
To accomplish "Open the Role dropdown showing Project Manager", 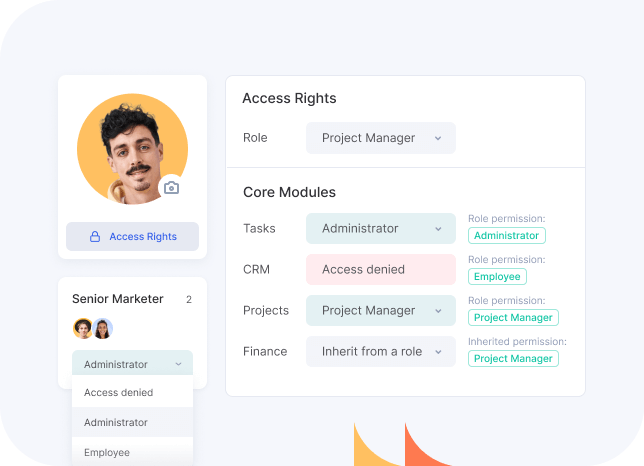I will coord(380,138).
